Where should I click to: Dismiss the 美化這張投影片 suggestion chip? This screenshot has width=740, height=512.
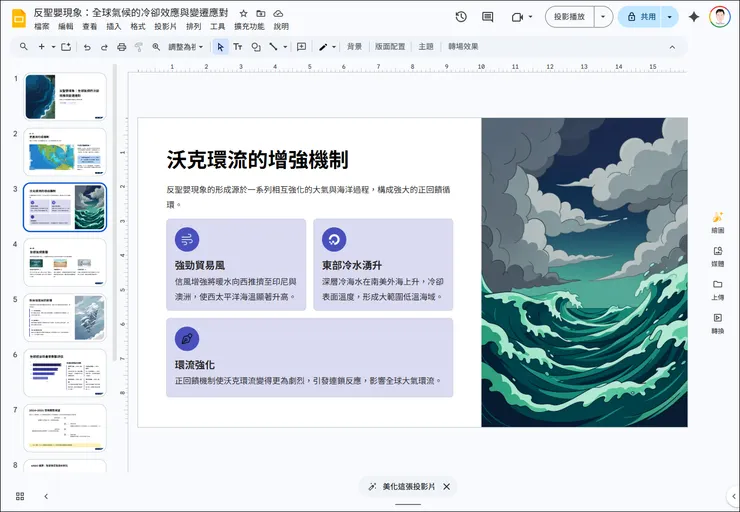[446, 487]
